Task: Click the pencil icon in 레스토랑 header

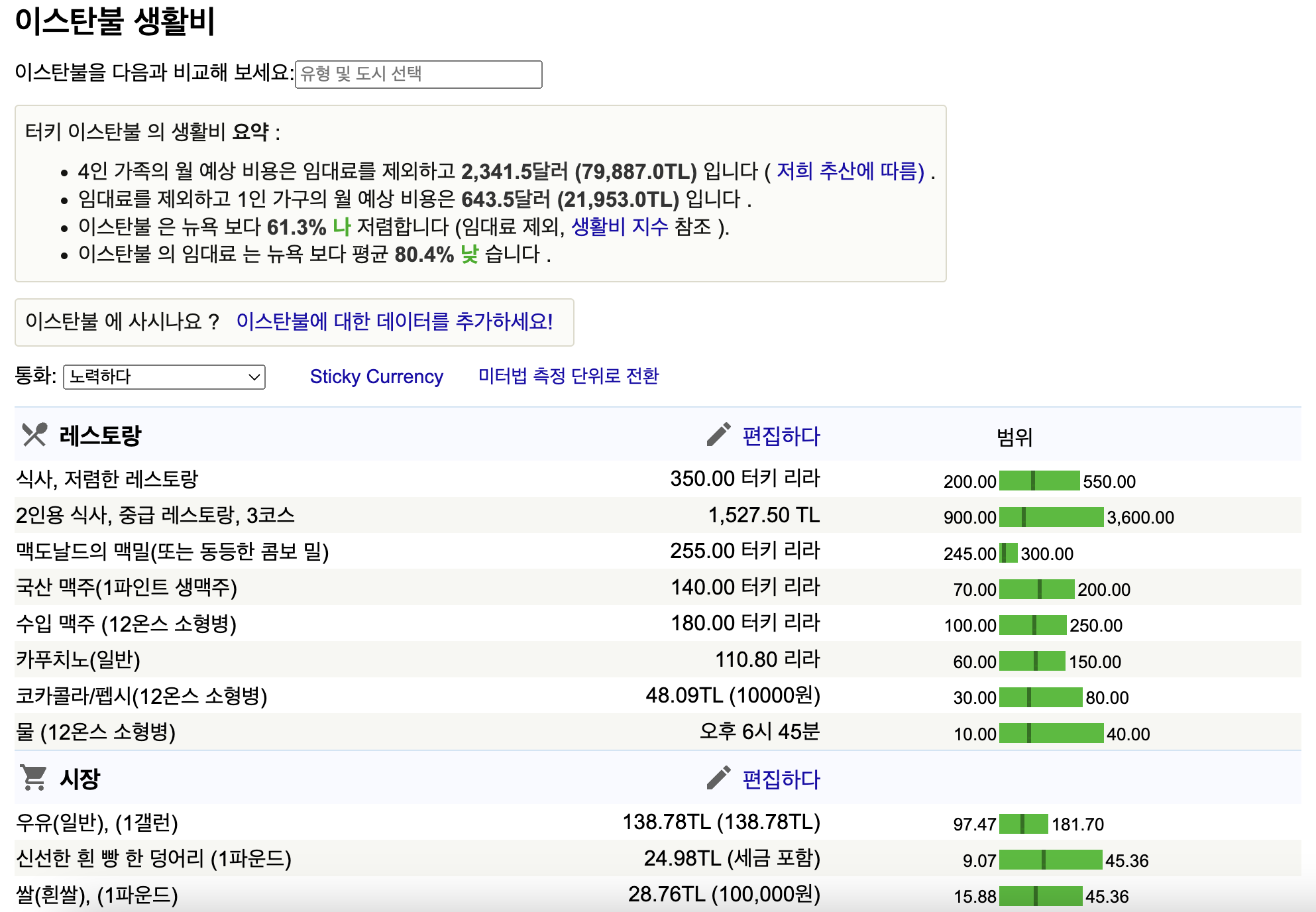Action: tap(718, 435)
